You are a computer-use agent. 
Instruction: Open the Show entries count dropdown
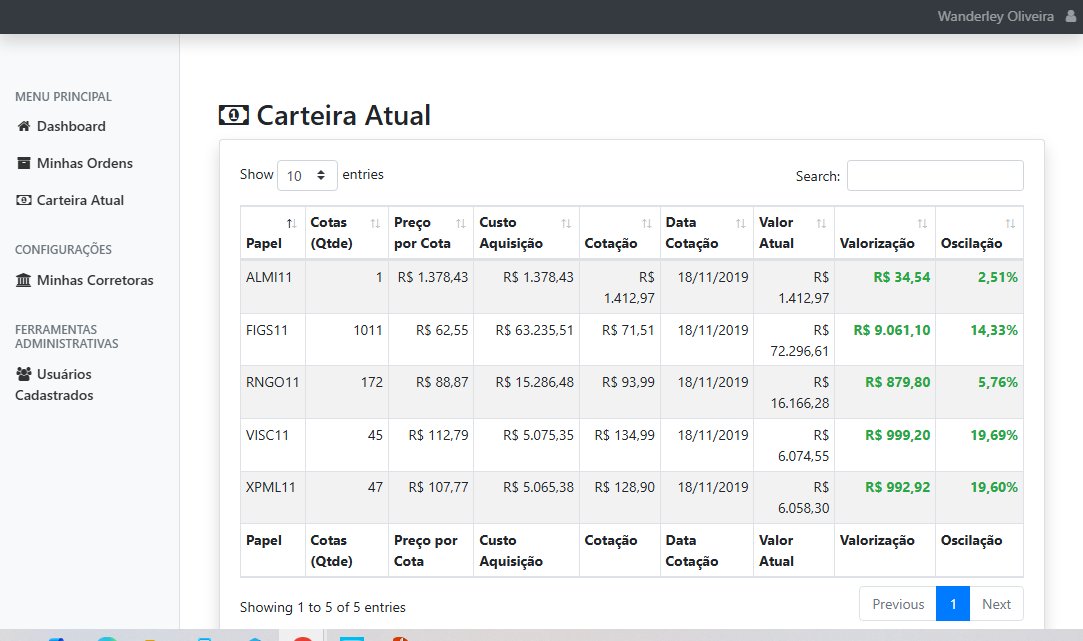point(307,175)
